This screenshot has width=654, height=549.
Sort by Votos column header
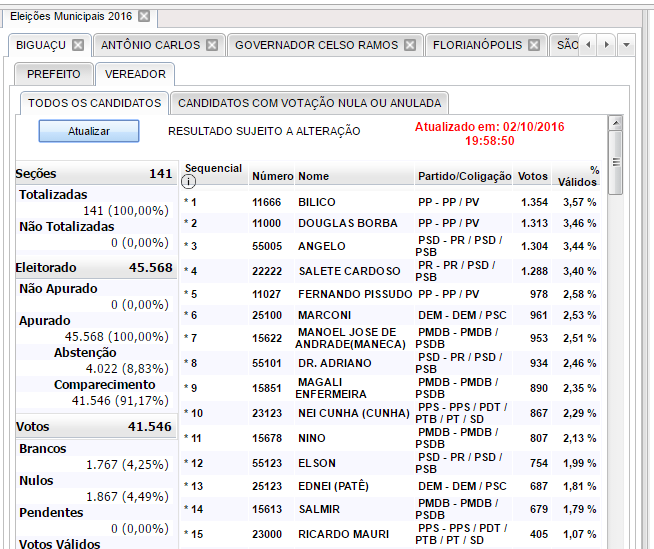click(532, 176)
